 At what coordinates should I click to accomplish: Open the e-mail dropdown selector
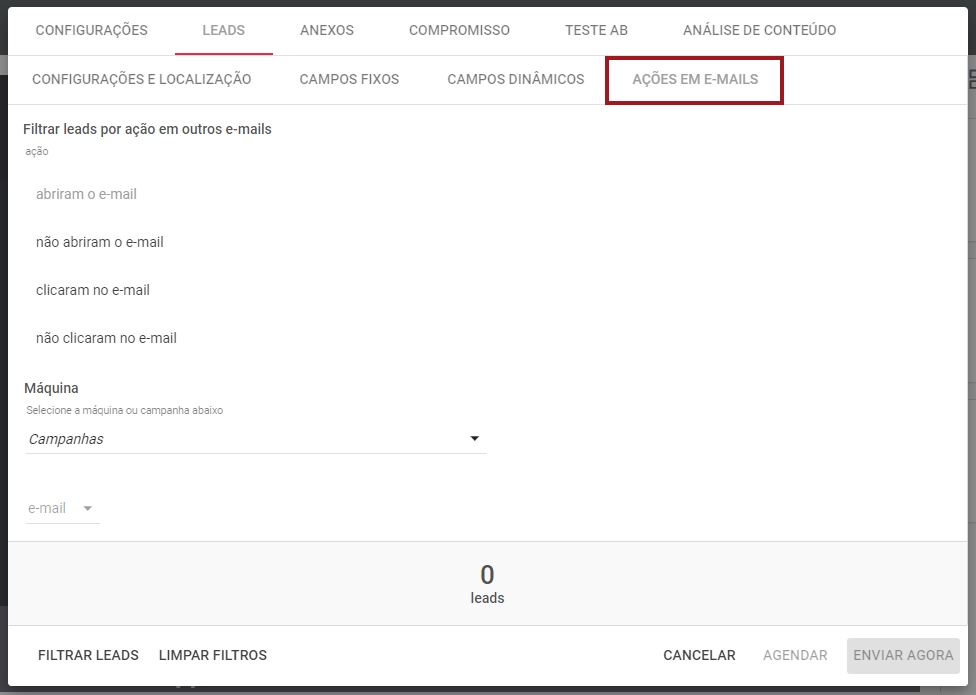(x=62, y=508)
